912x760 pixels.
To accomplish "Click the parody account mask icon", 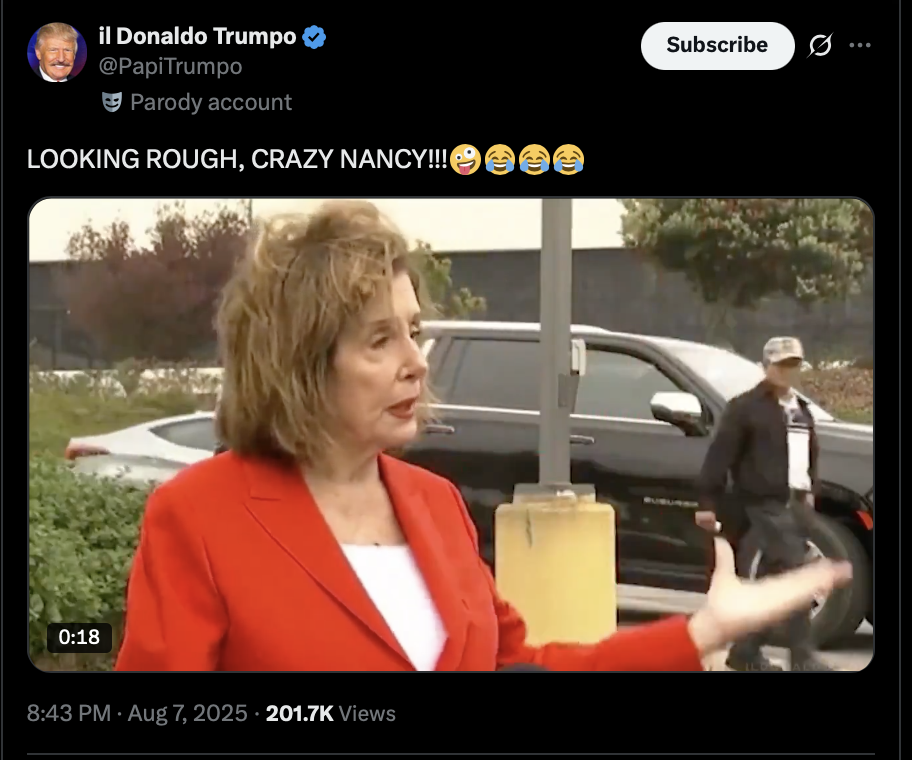I will coord(112,102).
